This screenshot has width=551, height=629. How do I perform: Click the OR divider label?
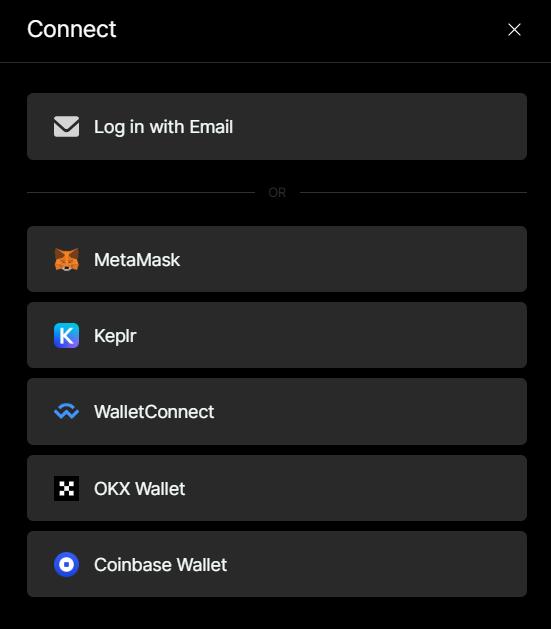click(x=277, y=193)
